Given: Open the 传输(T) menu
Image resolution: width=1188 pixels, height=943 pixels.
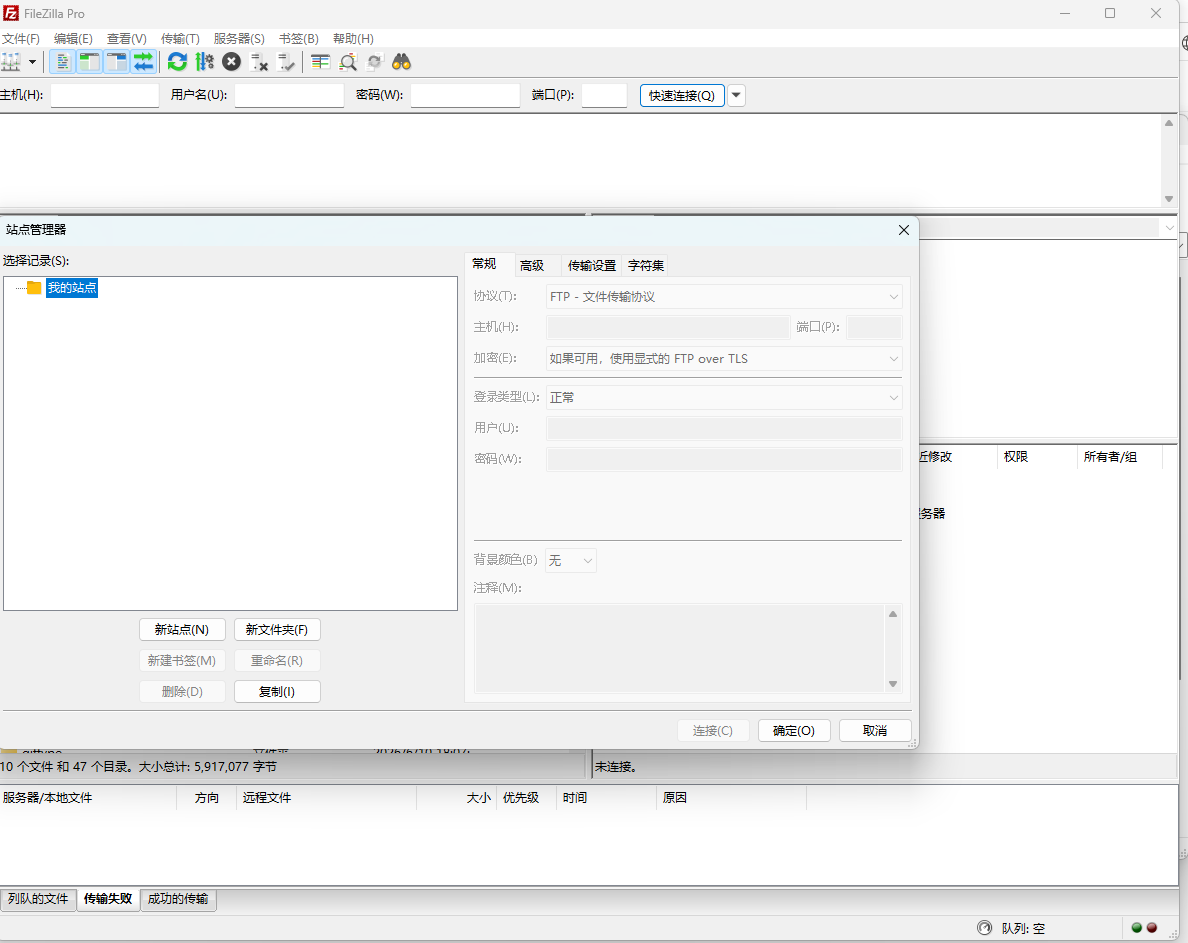Looking at the screenshot, I should pos(180,39).
